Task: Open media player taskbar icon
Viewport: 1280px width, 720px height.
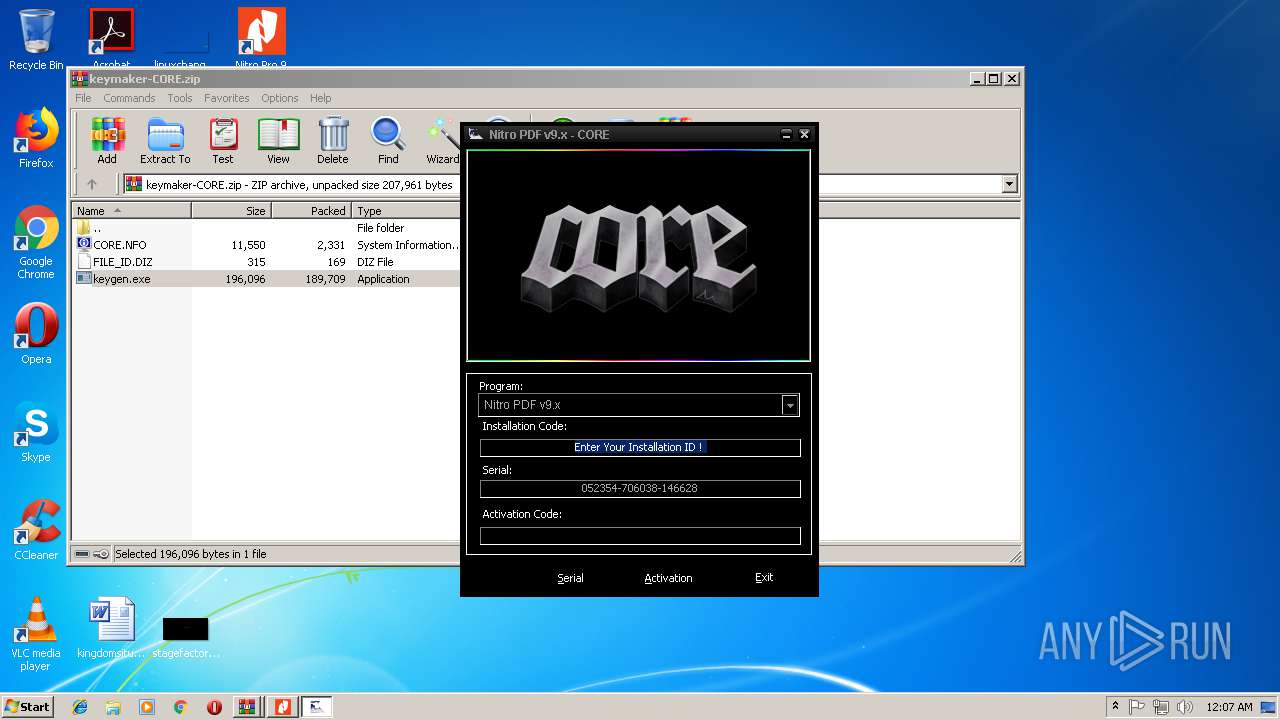Action: click(147, 707)
